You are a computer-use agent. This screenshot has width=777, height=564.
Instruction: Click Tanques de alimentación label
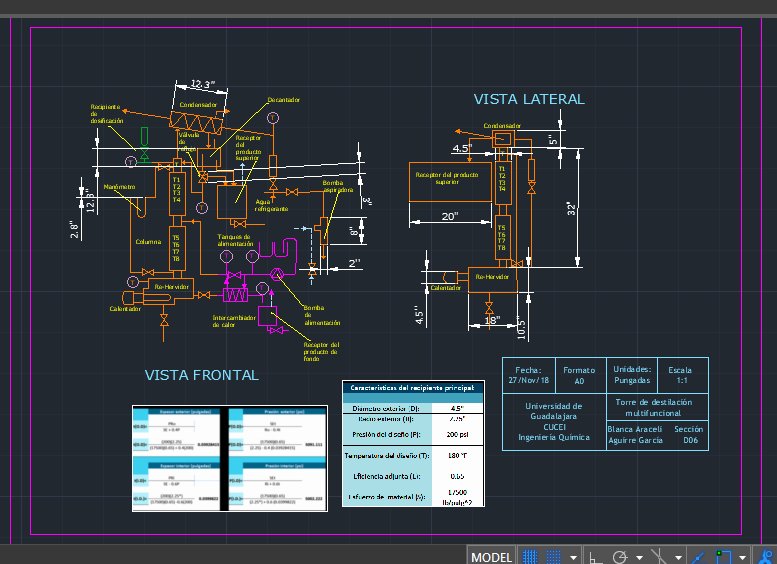[235, 240]
